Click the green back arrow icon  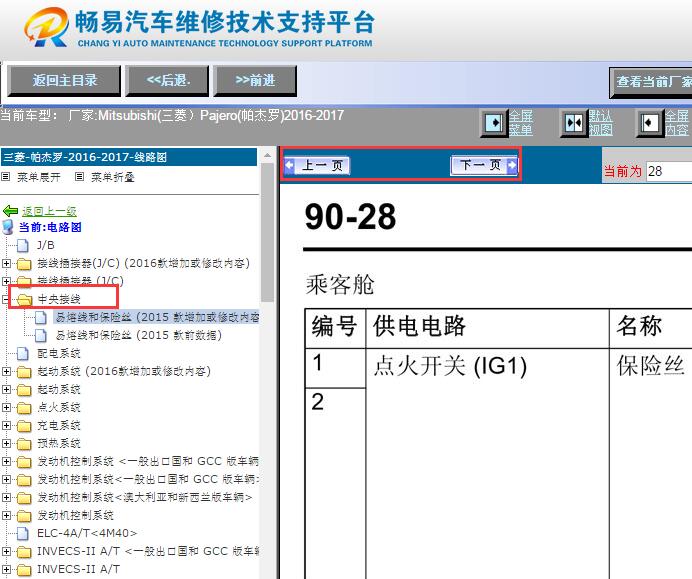click(10, 211)
